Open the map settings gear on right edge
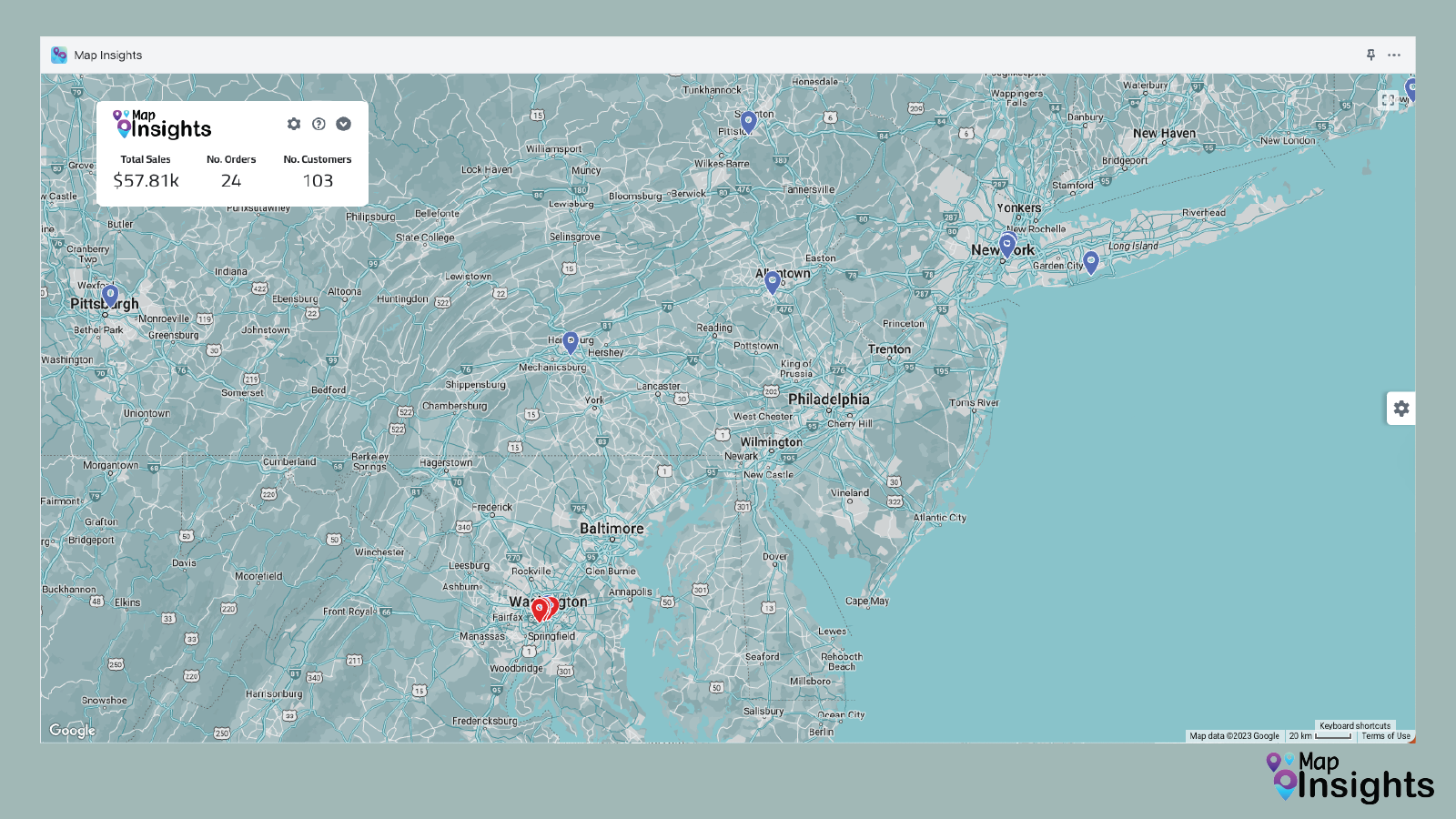The image size is (1456, 819). click(1401, 409)
